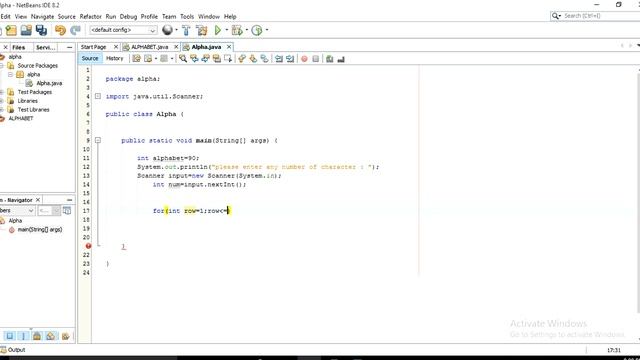Open the Refactor menu

[91, 17]
